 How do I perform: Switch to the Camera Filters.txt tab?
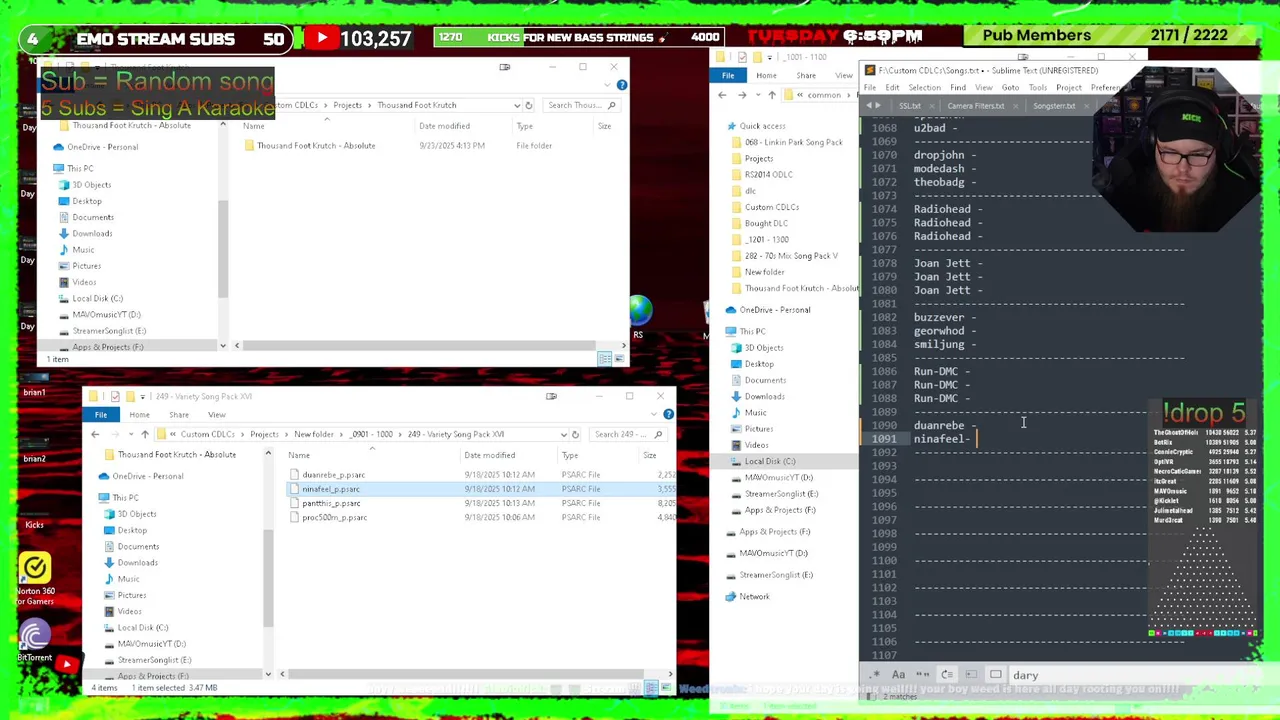pyautogui.click(x=975, y=106)
